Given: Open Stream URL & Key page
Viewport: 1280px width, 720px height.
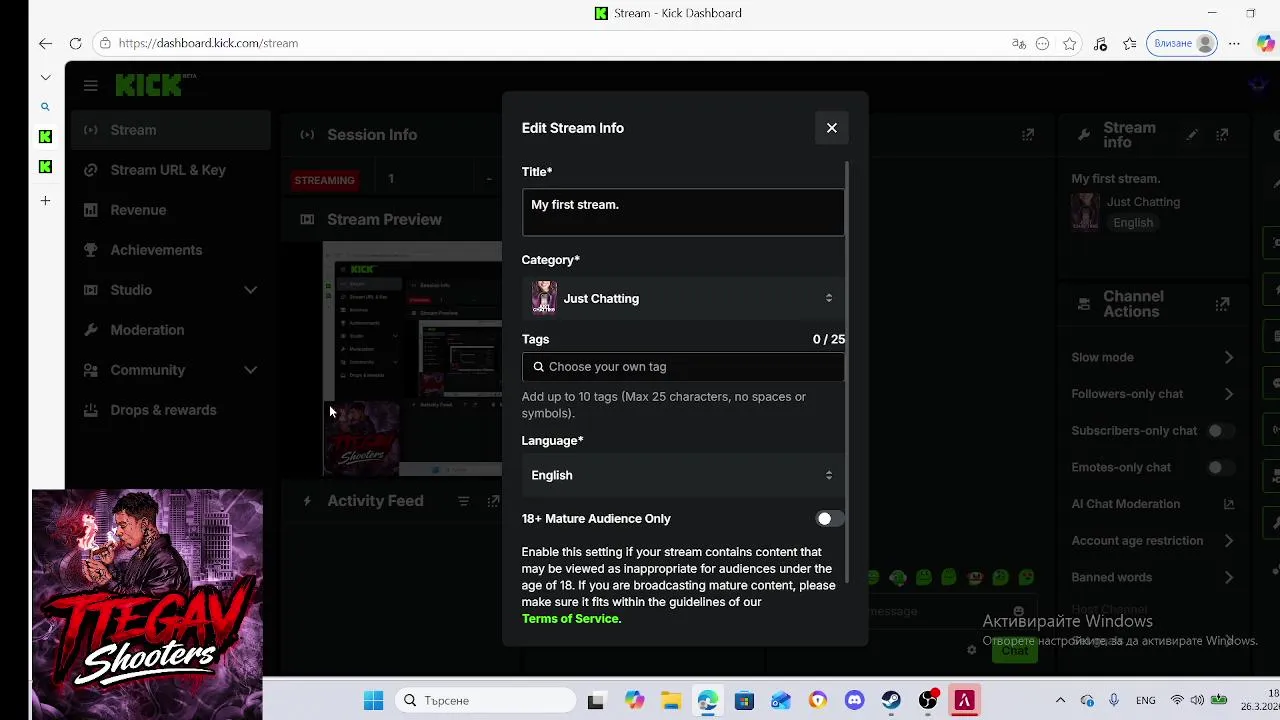Looking at the screenshot, I should click(x=168, y=170).
